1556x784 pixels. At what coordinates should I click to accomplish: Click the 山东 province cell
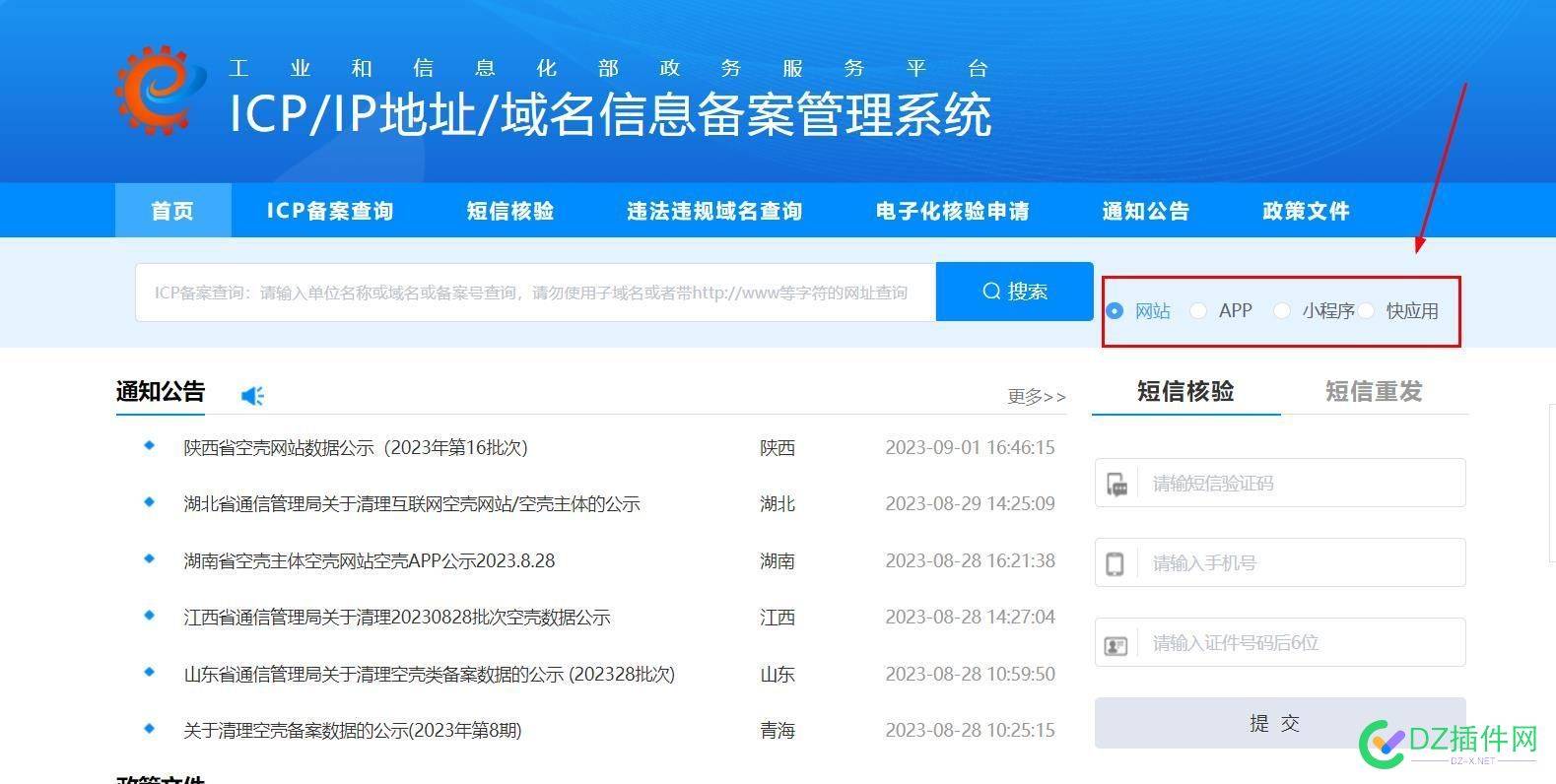tap(778, 674)
